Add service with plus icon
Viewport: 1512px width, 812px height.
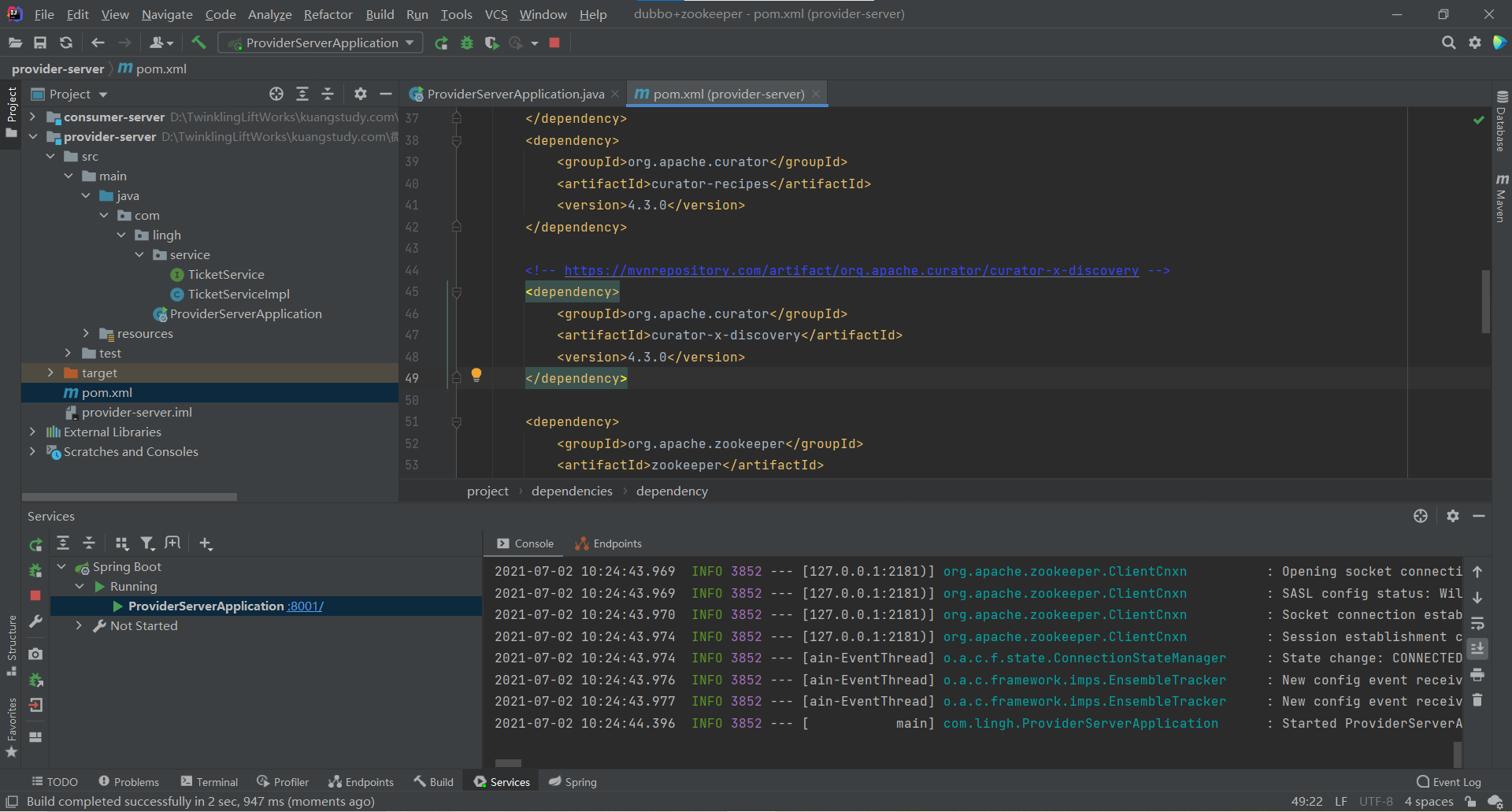(206, 543)
